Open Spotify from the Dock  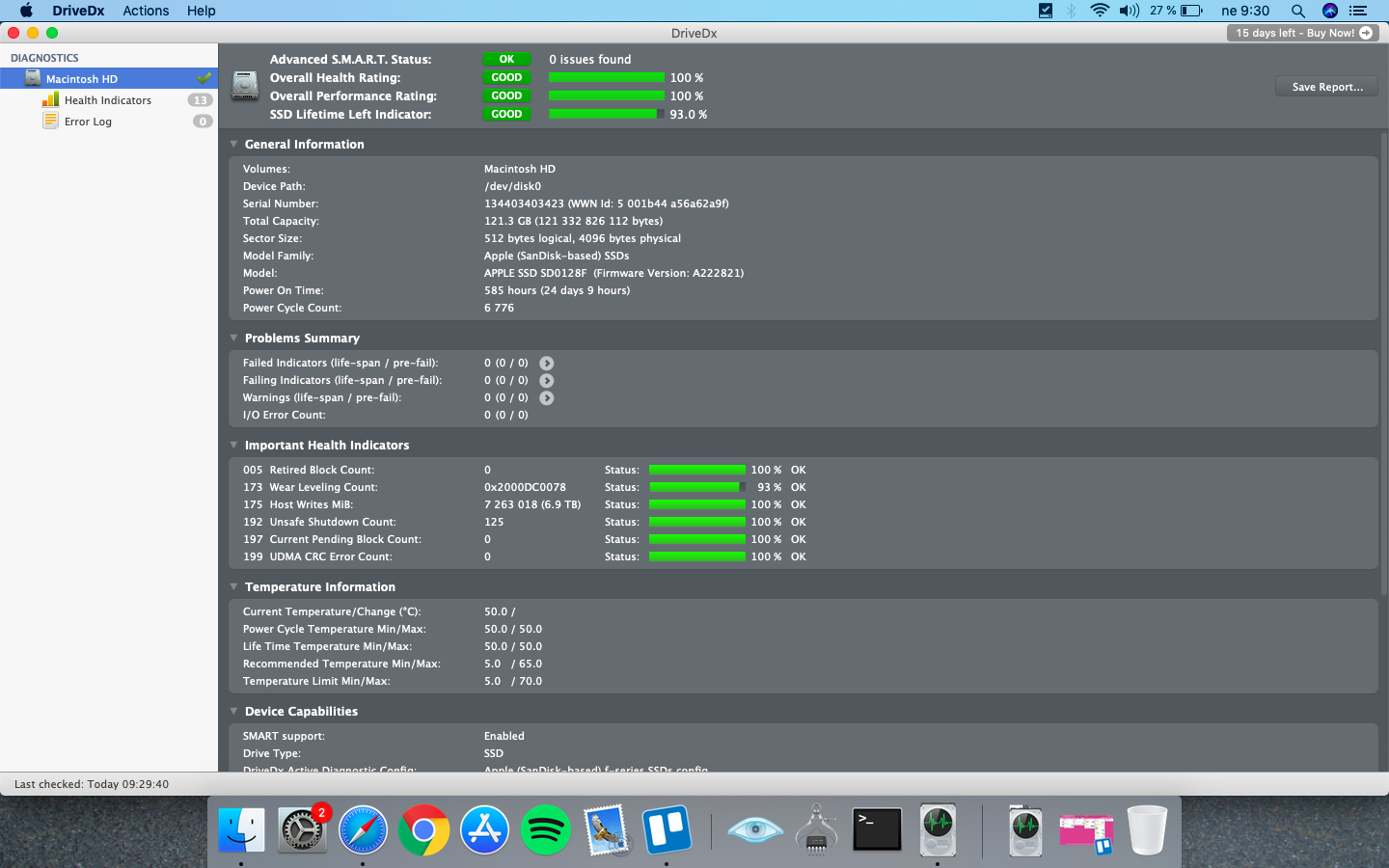tap(545, 829)
